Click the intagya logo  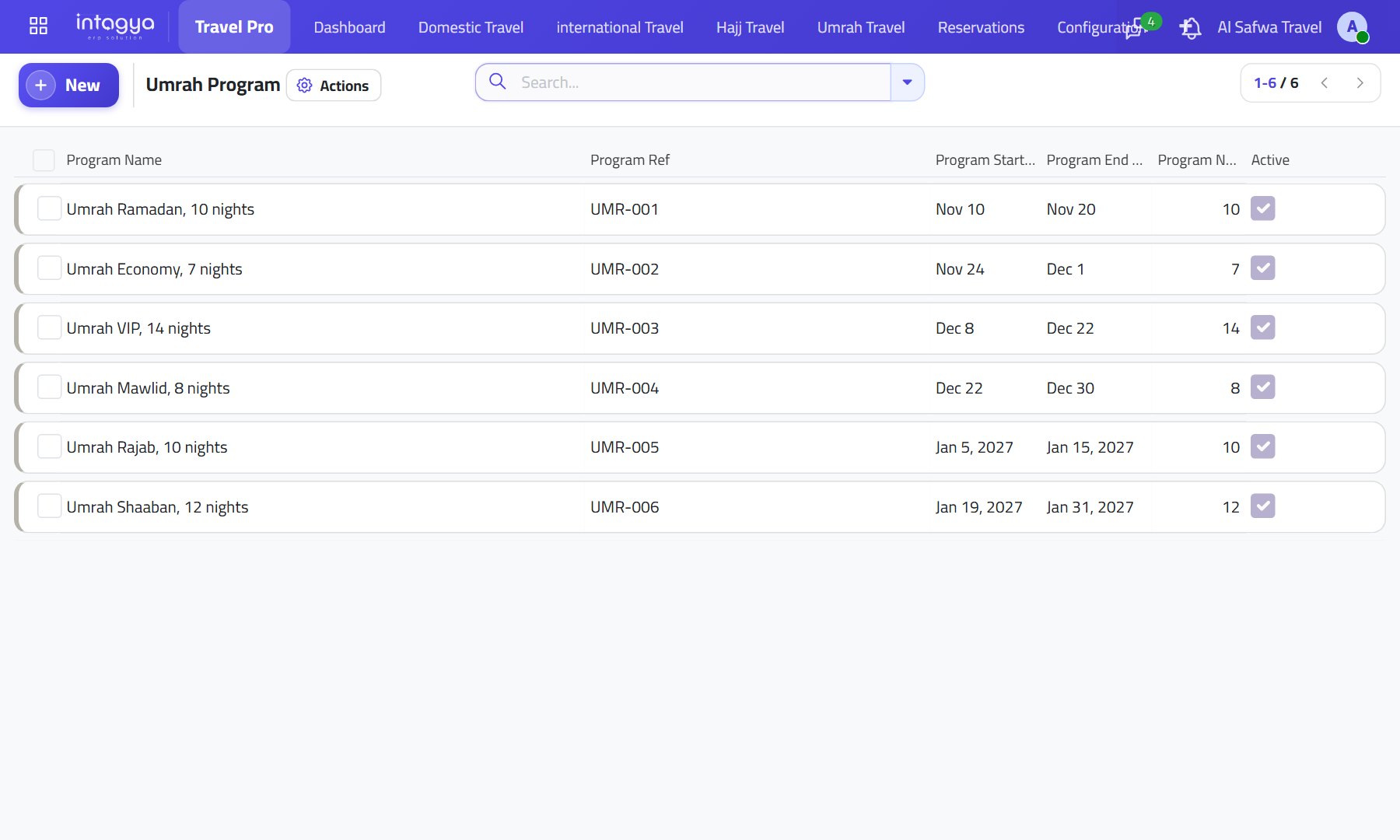115,26
